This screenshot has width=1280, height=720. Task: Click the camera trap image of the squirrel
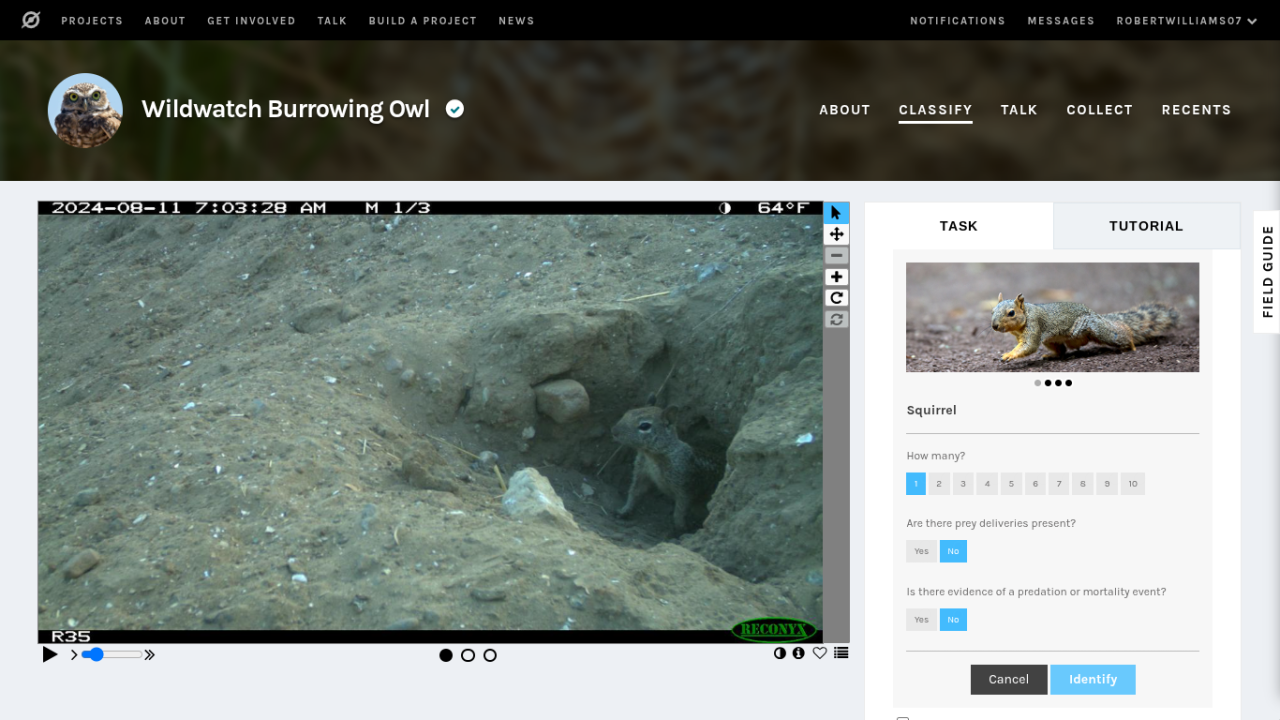(430, 422)
